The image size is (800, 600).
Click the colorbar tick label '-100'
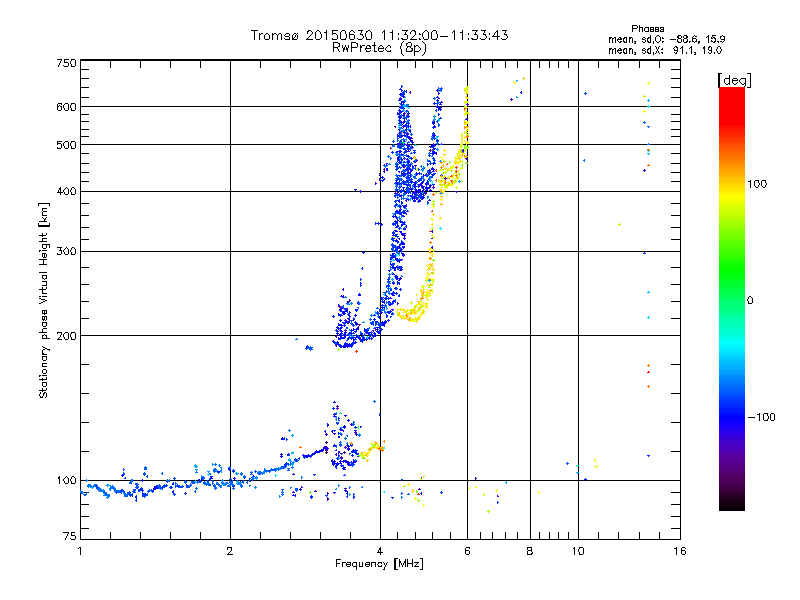[762, 417]
